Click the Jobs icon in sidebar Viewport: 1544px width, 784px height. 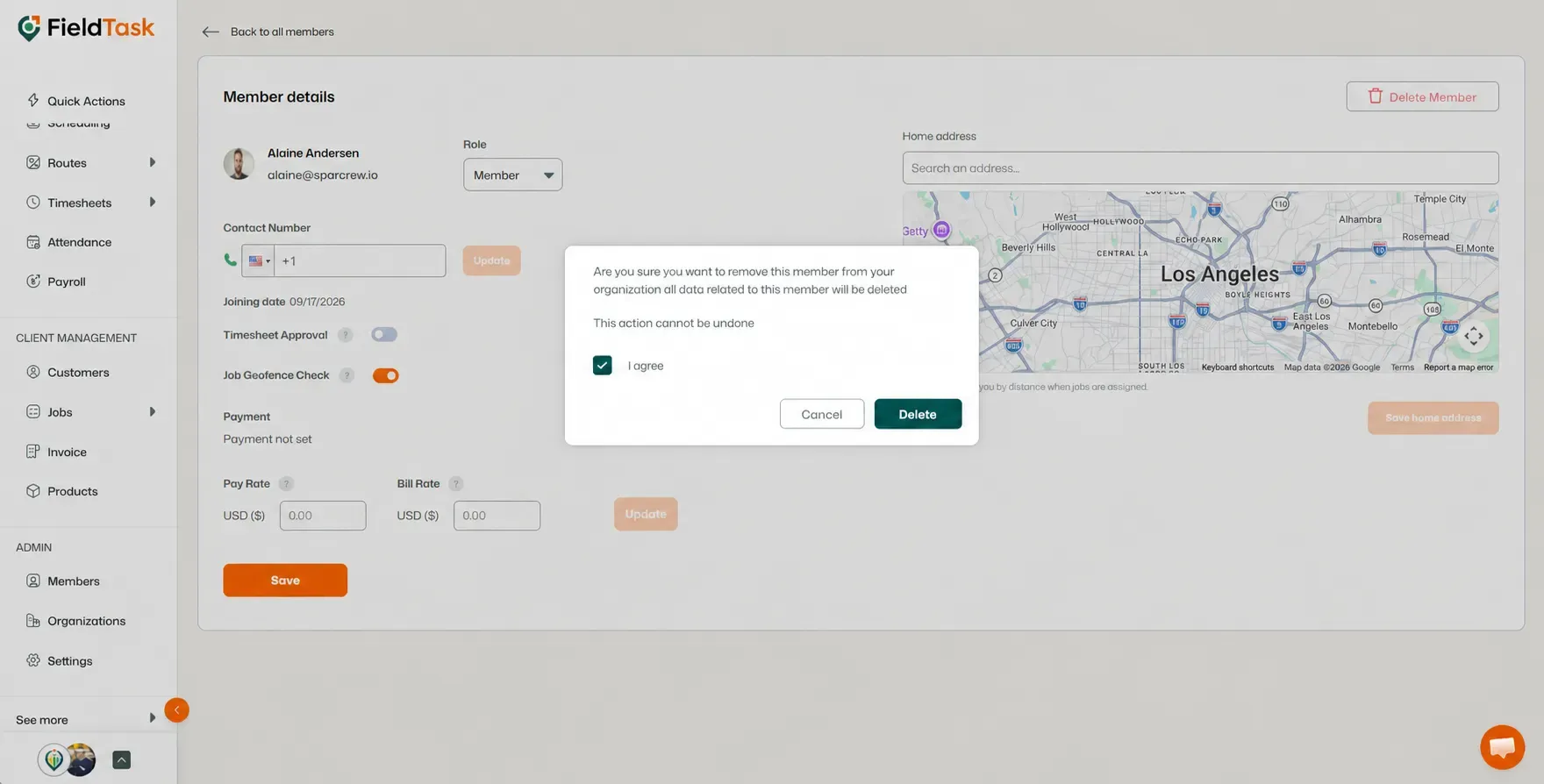click(33, 411)
